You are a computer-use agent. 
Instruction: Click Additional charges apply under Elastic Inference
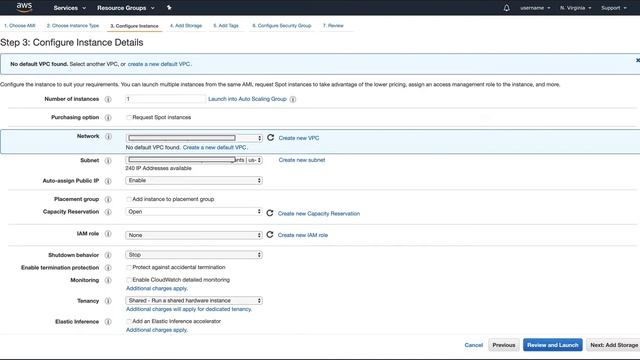(x=156, y=330)
